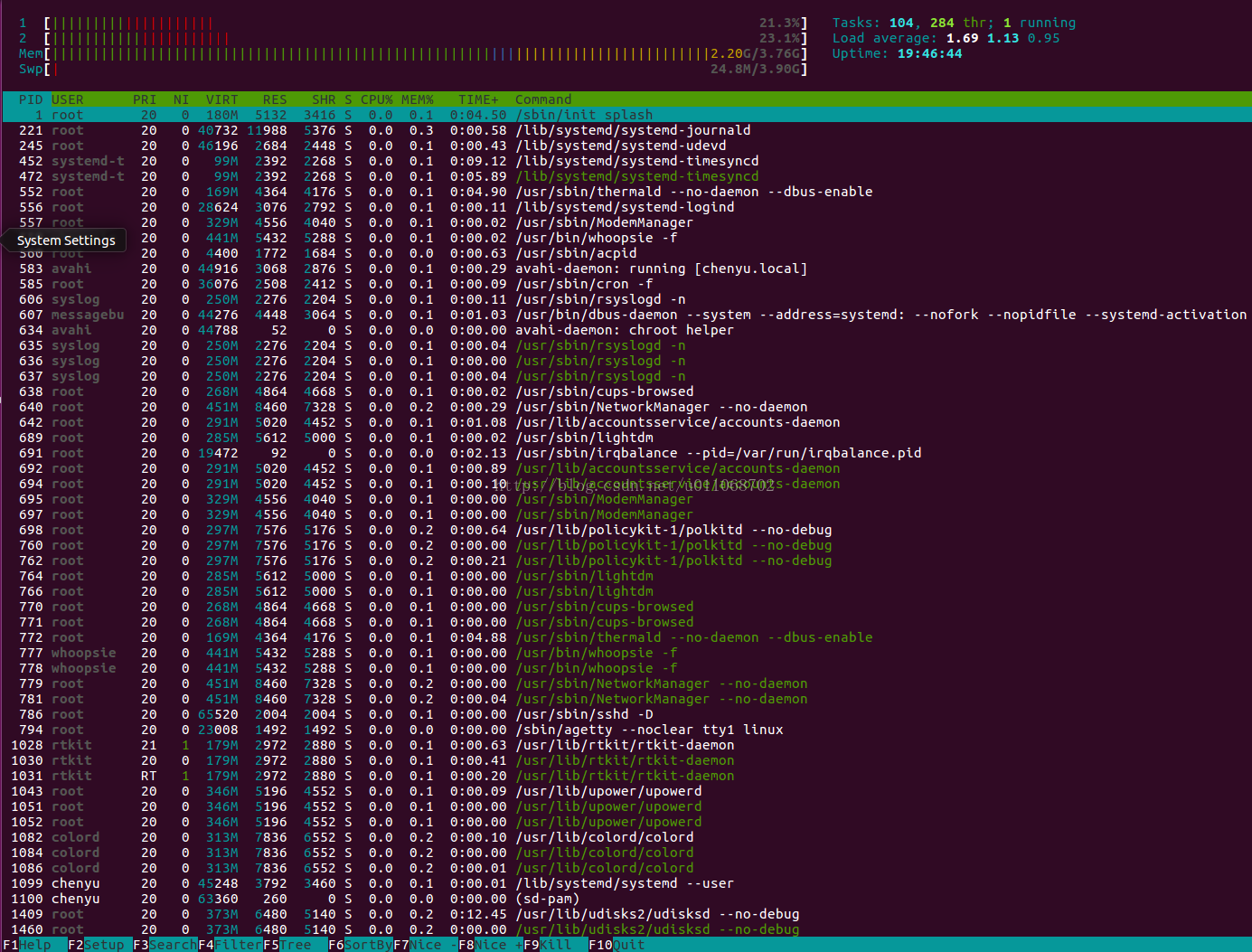This screenshot has height=952, width=1252.
Task: Select the cups-browsed row with PID 638
Action: (626, 391)
